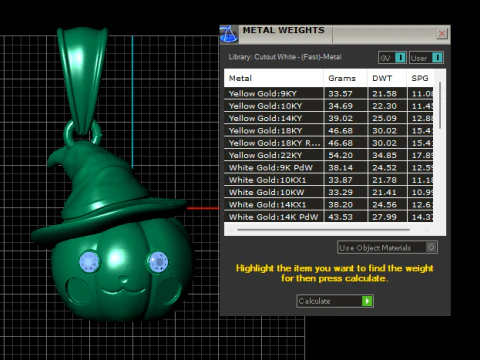Sort by the Metal column header
480x360 pixels.
274,78
